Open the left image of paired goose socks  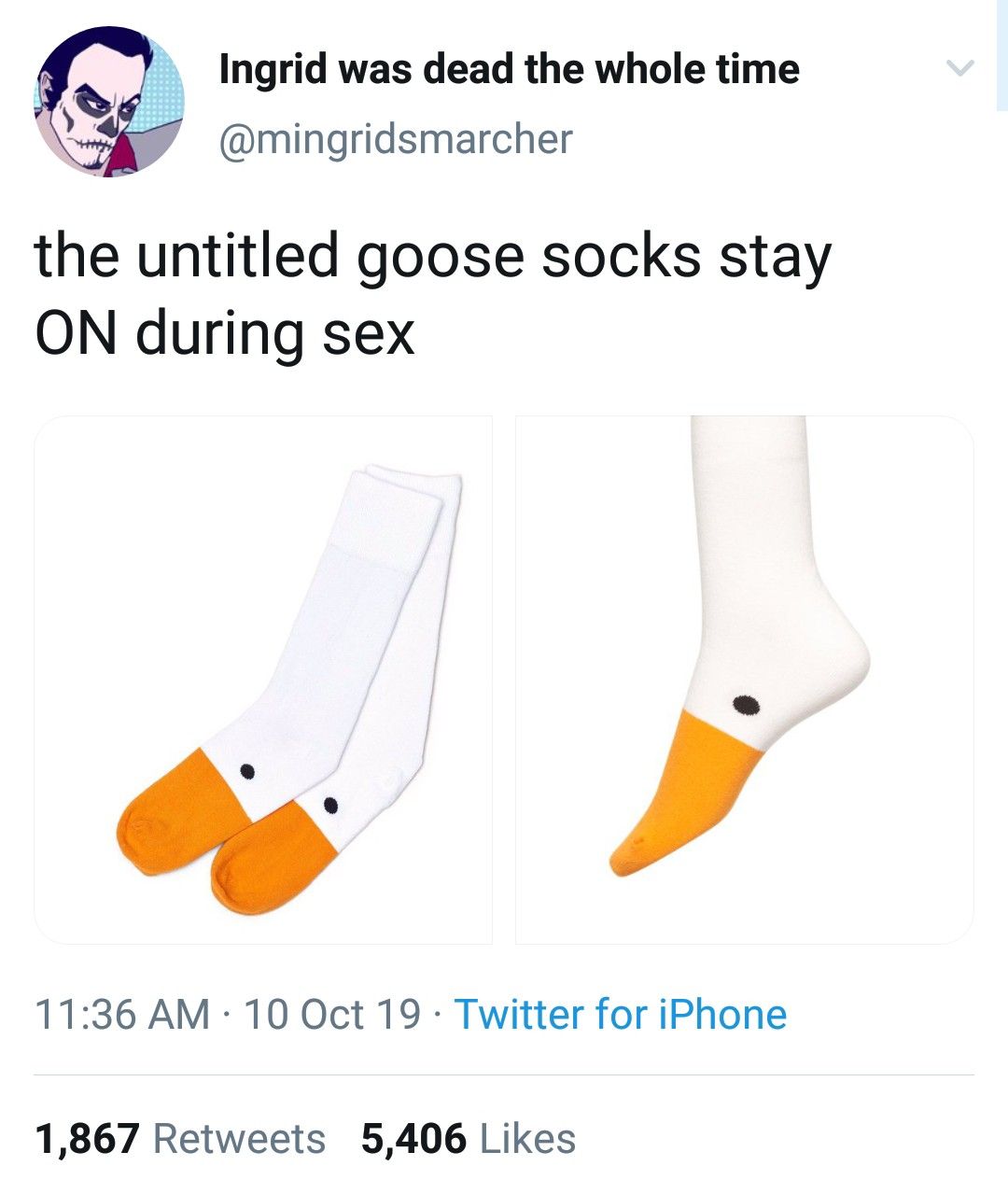coord(263,680)
